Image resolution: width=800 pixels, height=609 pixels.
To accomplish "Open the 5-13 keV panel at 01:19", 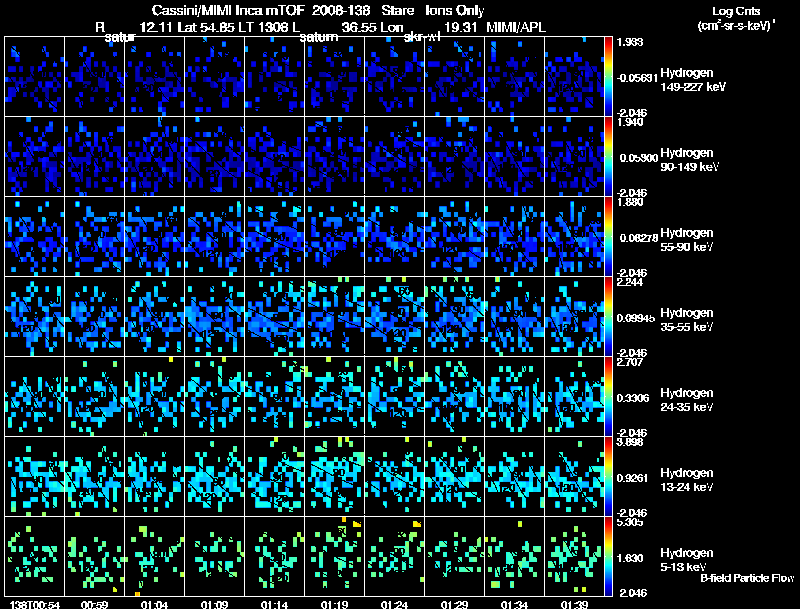I will click(x=334, y=556).
